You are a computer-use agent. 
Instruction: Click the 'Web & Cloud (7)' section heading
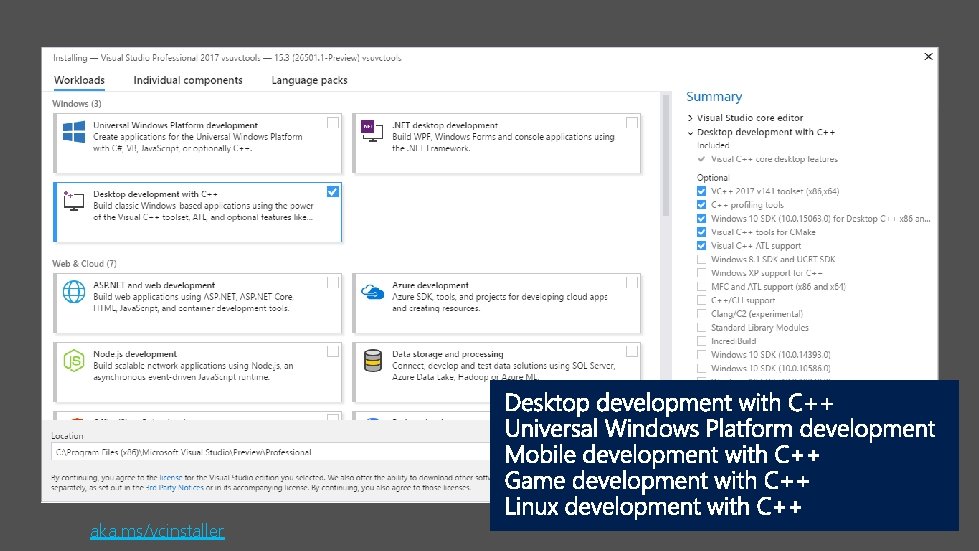[x=84, y=263]
